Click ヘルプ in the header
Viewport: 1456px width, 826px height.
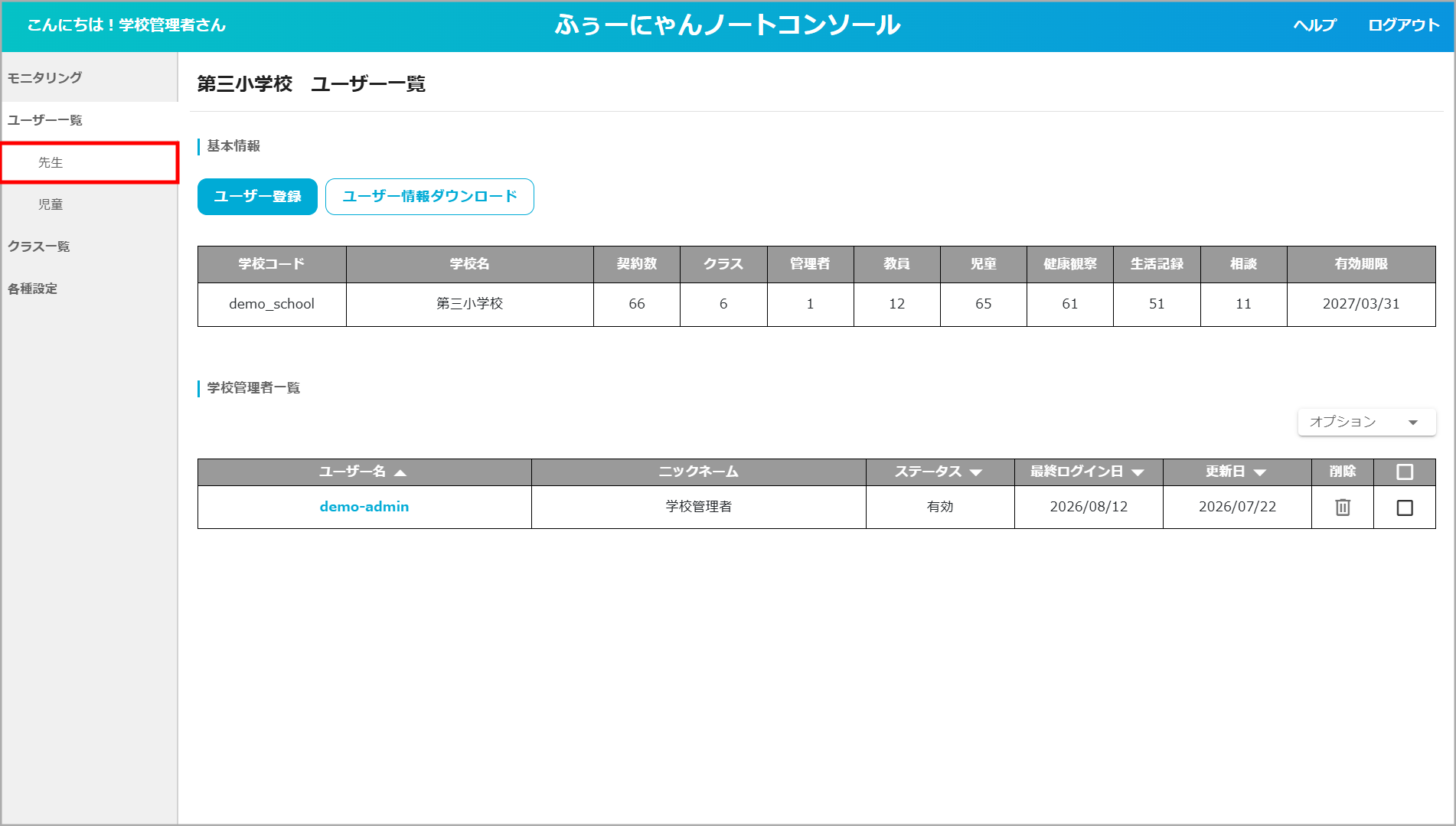[x=1314, y=25]
